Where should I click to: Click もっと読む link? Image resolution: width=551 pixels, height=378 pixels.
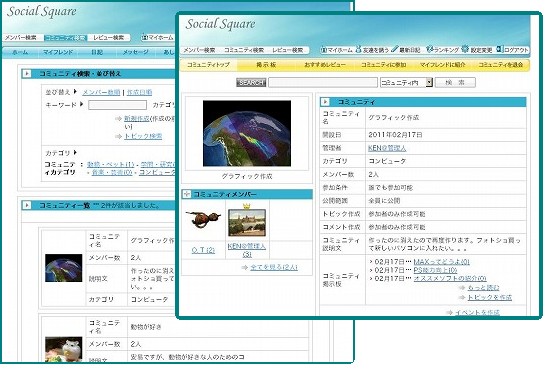coord(483,287)
